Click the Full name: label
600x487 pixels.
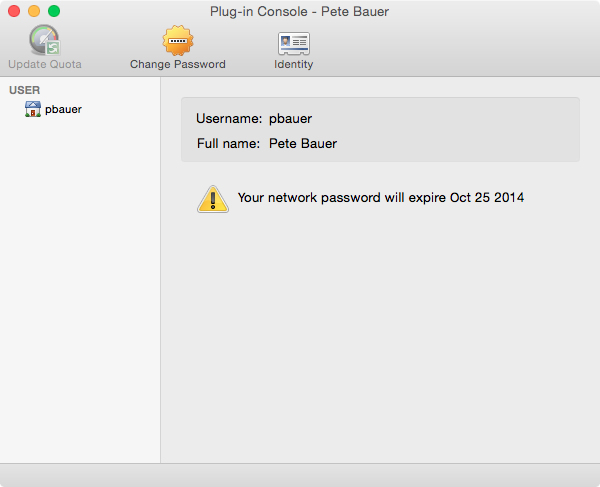(228, 143)
